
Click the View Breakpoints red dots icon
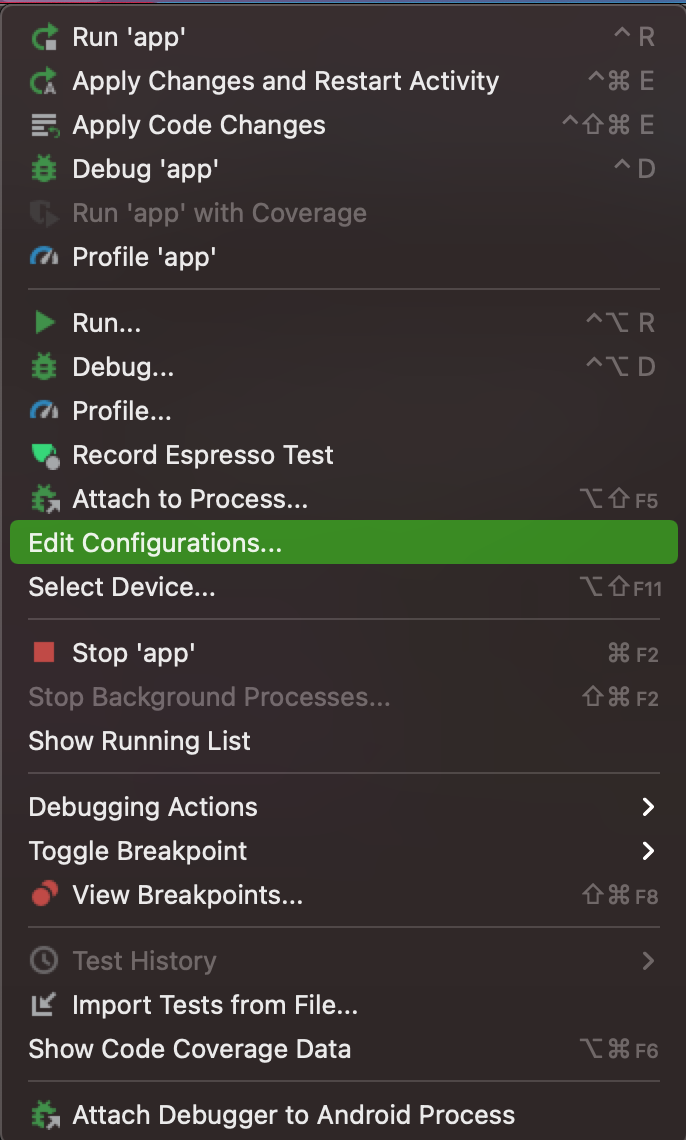(44, 896)
